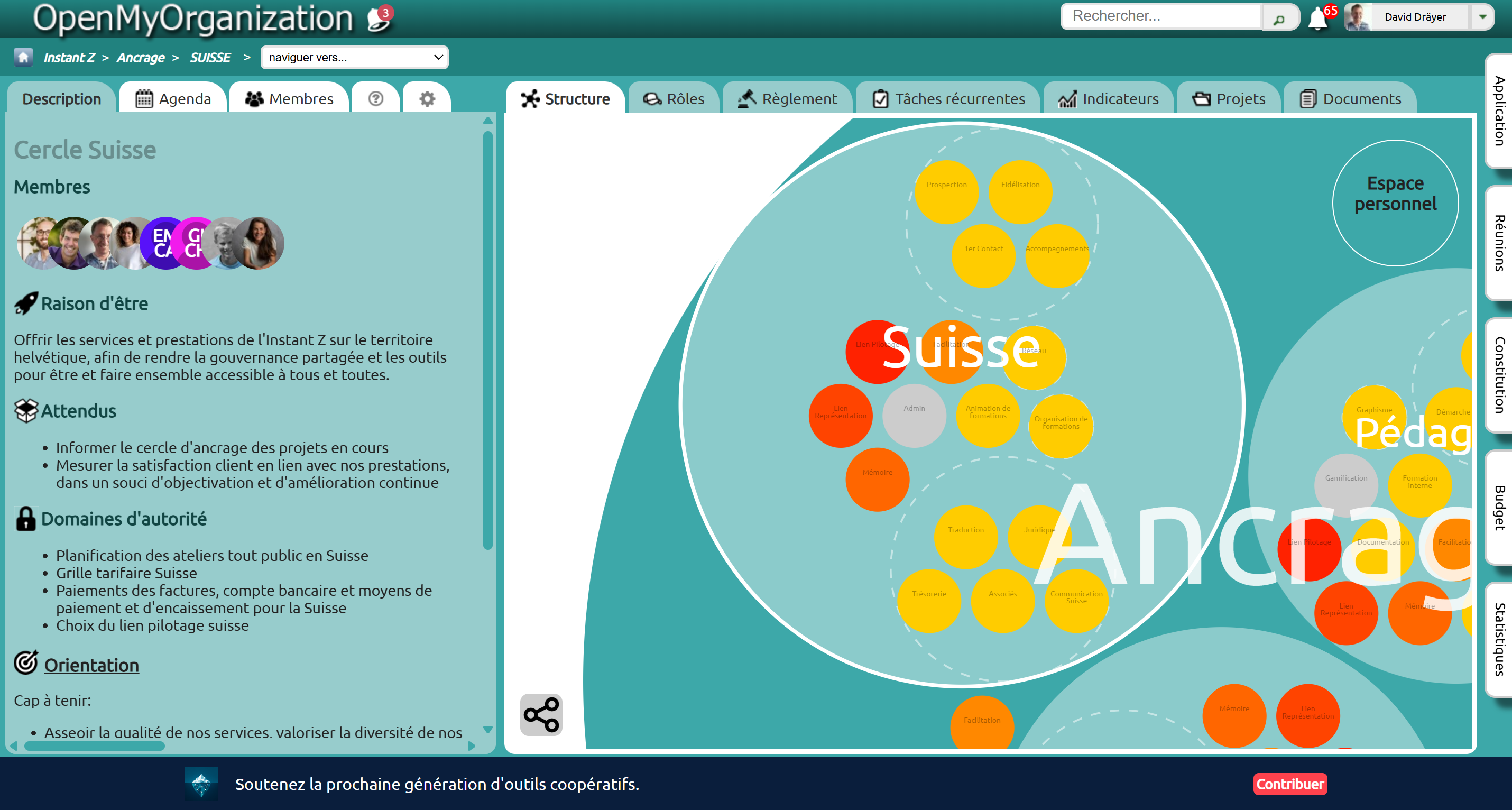1512x810 pixels.
Task: Click the horizontal scrollbar of the description panel
Action: coord(94,745)
